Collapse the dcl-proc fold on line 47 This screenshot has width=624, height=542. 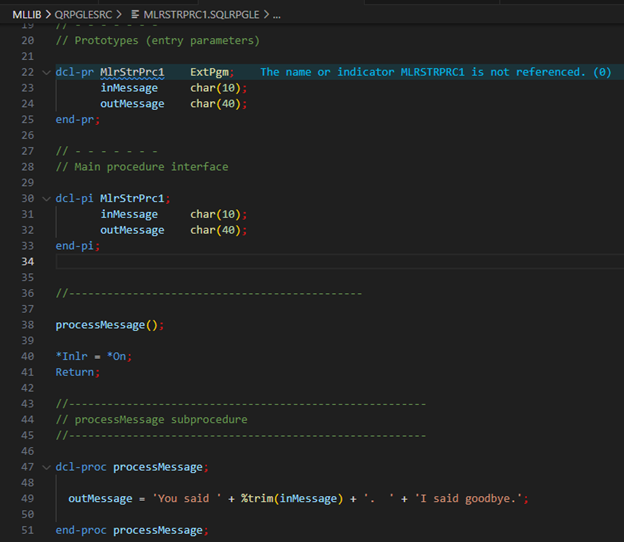tap(47, 467)
